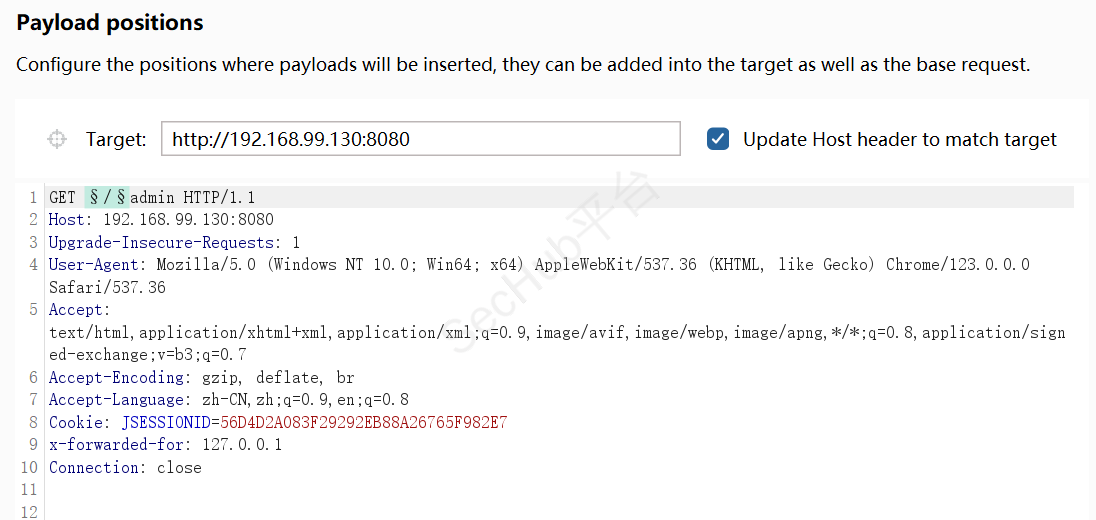This screenshot has height=520, width=1096.
Task: Click the GET method on line 1
Action: pyautogui.click(x=62, y=197)
